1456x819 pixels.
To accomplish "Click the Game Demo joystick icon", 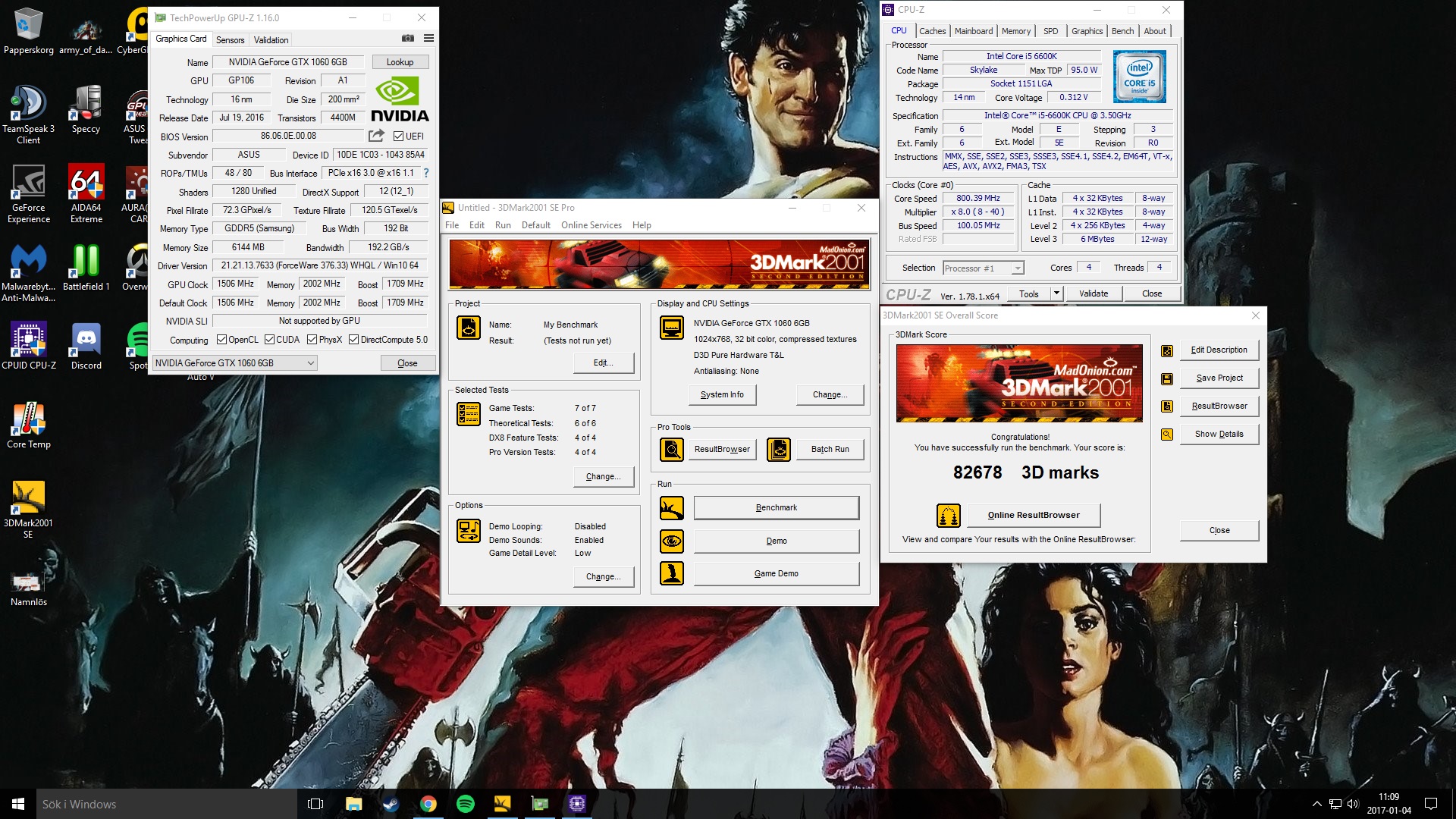I will 672,573.
